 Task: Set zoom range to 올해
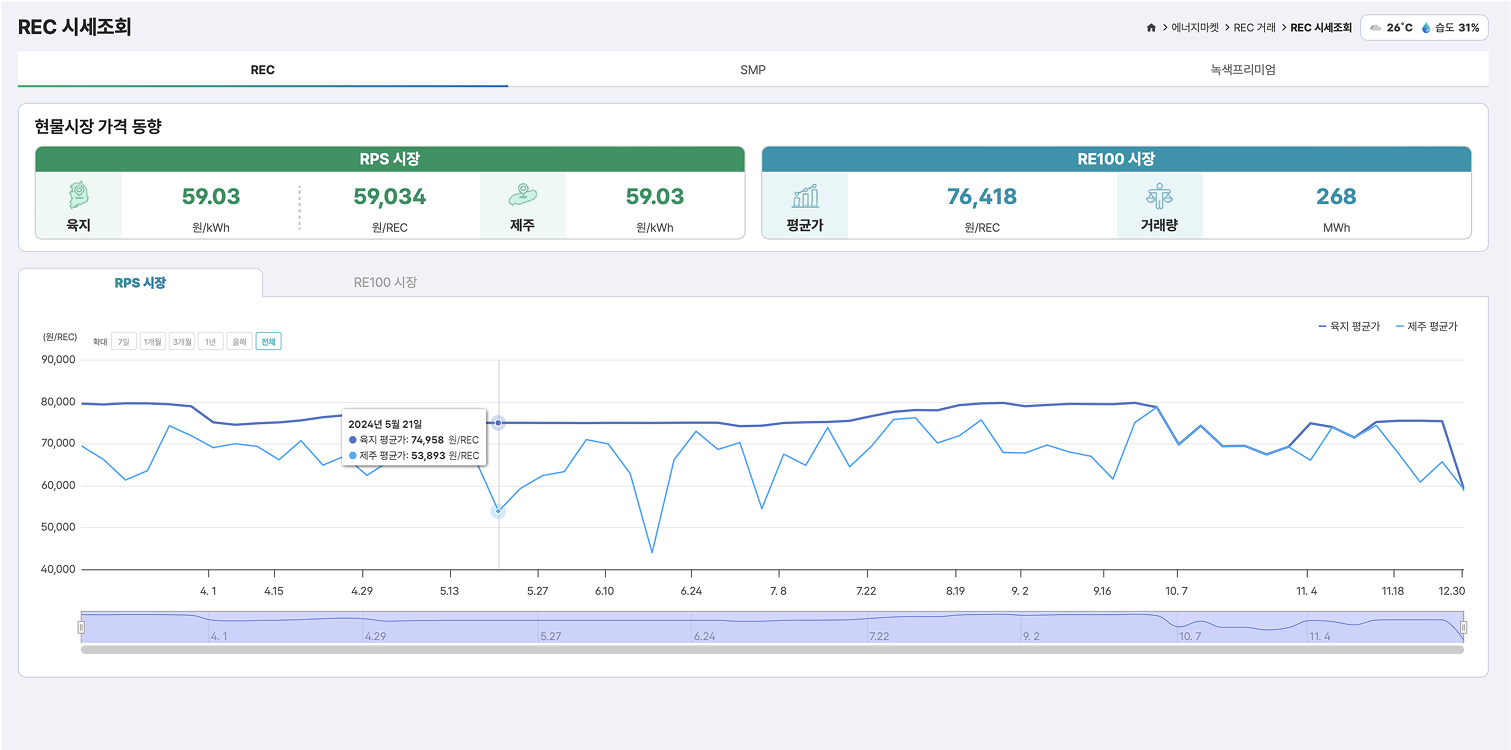click(x=239, y=341)
